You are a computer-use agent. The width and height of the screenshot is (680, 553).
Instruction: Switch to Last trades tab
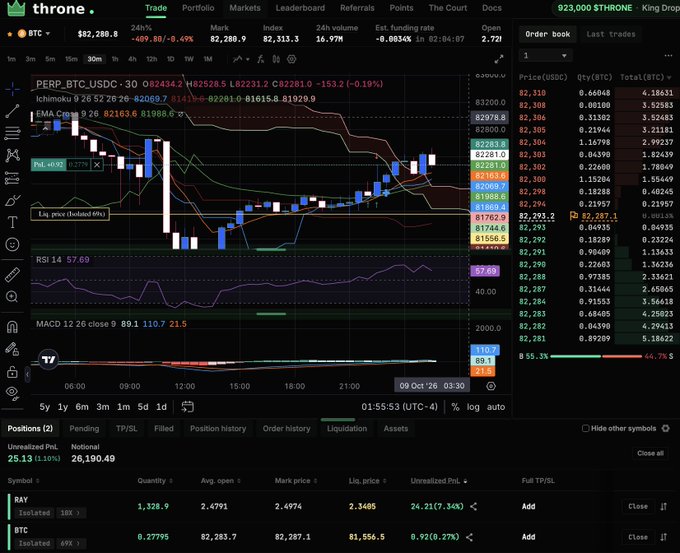tap(611, 34)
